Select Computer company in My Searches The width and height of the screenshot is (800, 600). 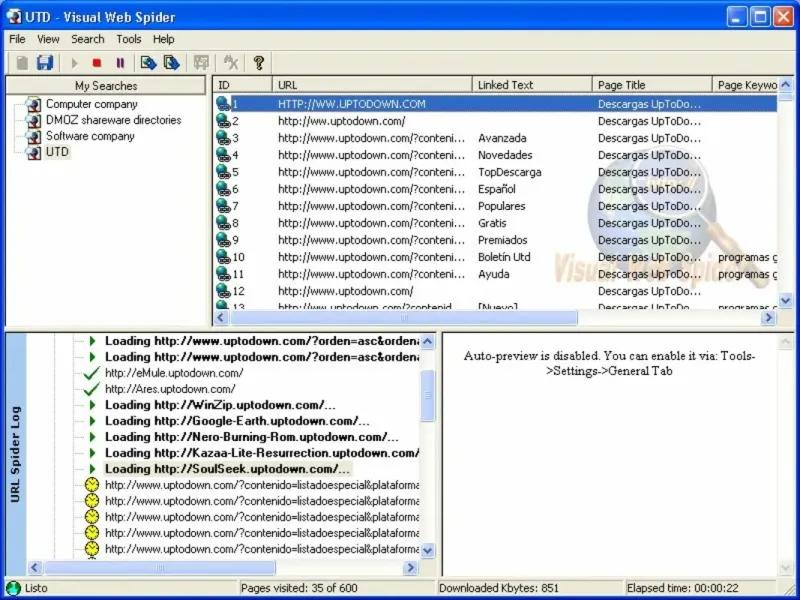[x=92, y=104]
